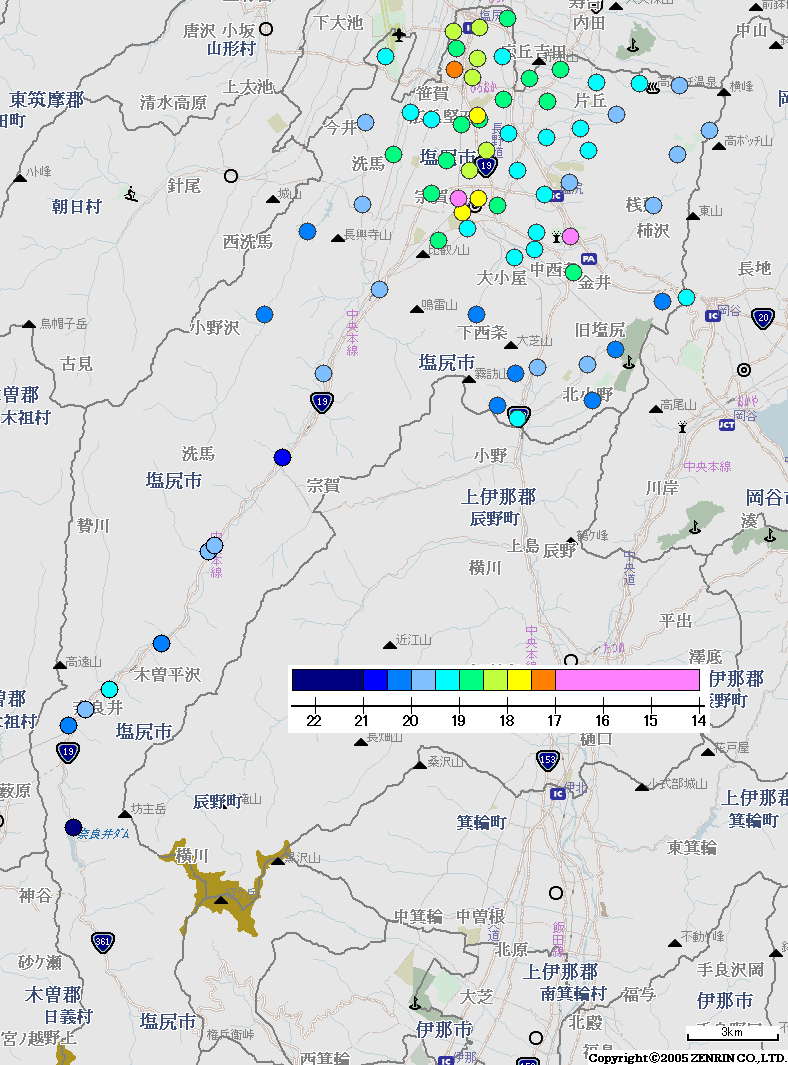Click the dark navy legend swatch
Viewport: 788px width, 1065px height.
[x=327, y=680]
